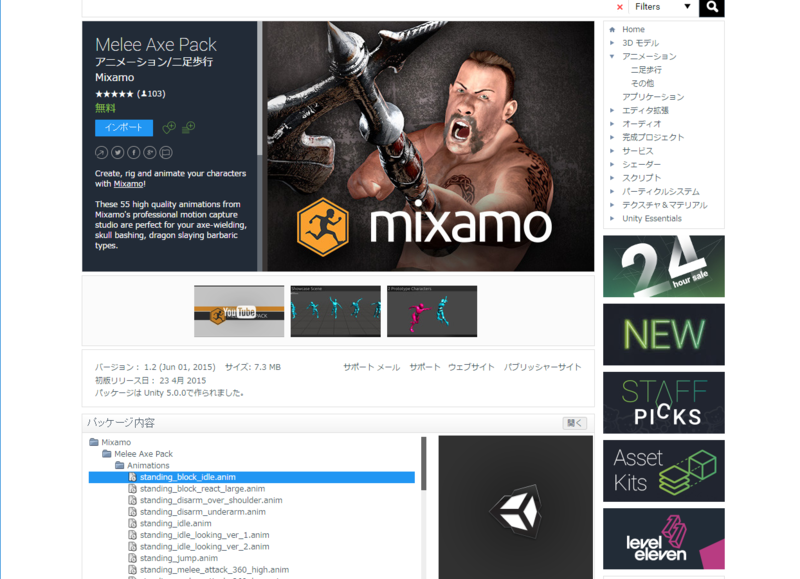The height and width of the screenshot is (579, 800).
Task: Open the 24 hour sale banner
Action: (664, 266)
